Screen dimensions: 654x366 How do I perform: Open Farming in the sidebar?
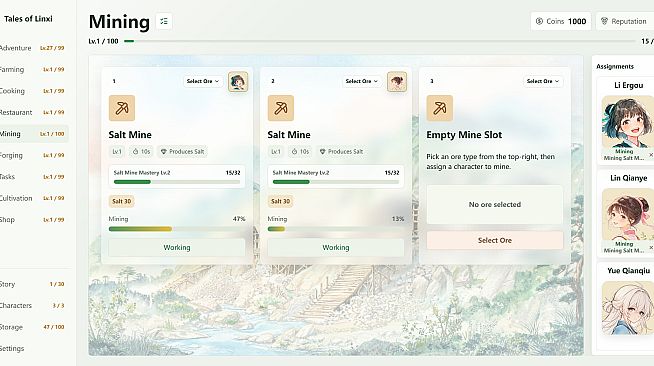coord(33,70)
